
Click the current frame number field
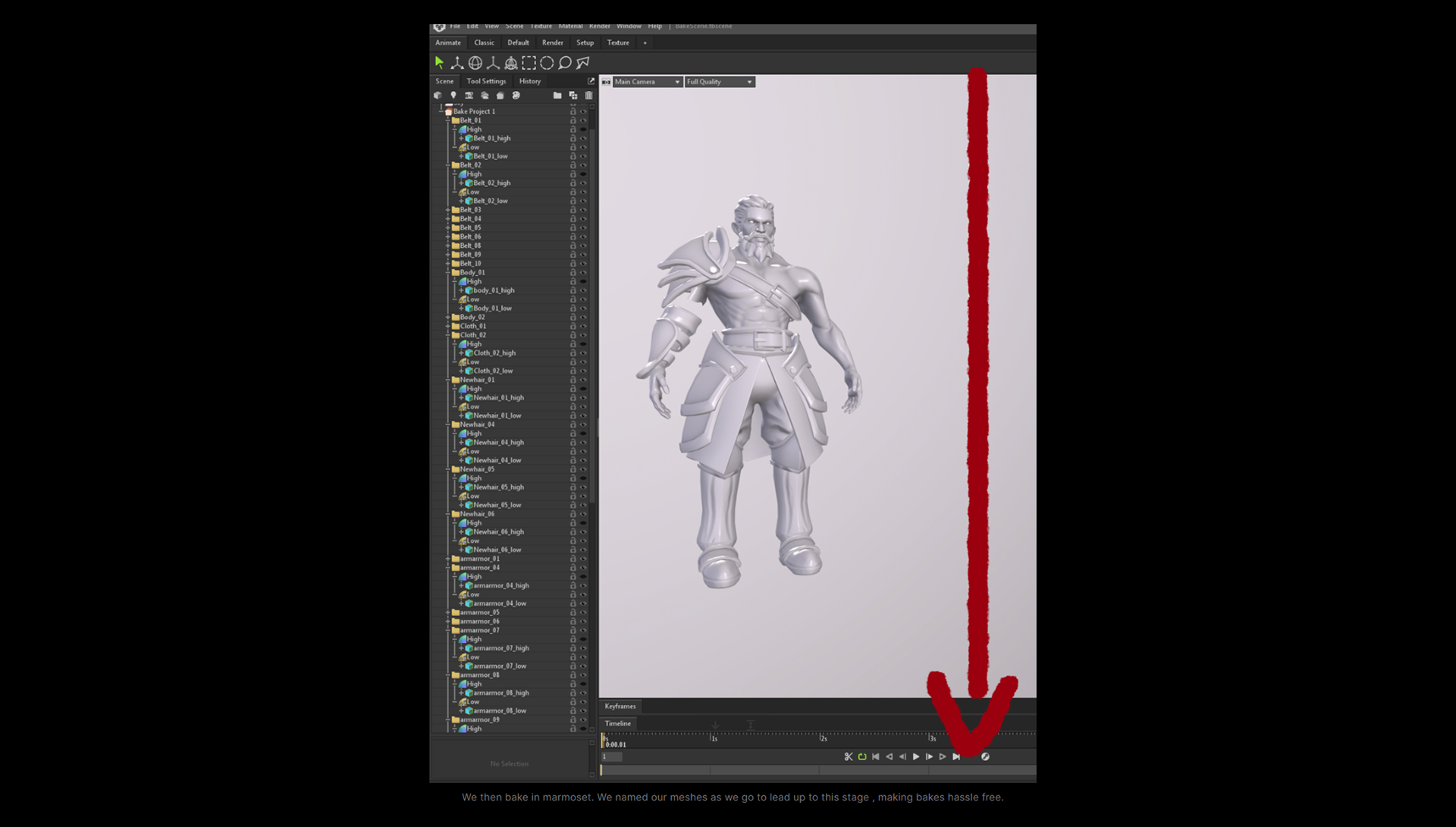(612, 757)
